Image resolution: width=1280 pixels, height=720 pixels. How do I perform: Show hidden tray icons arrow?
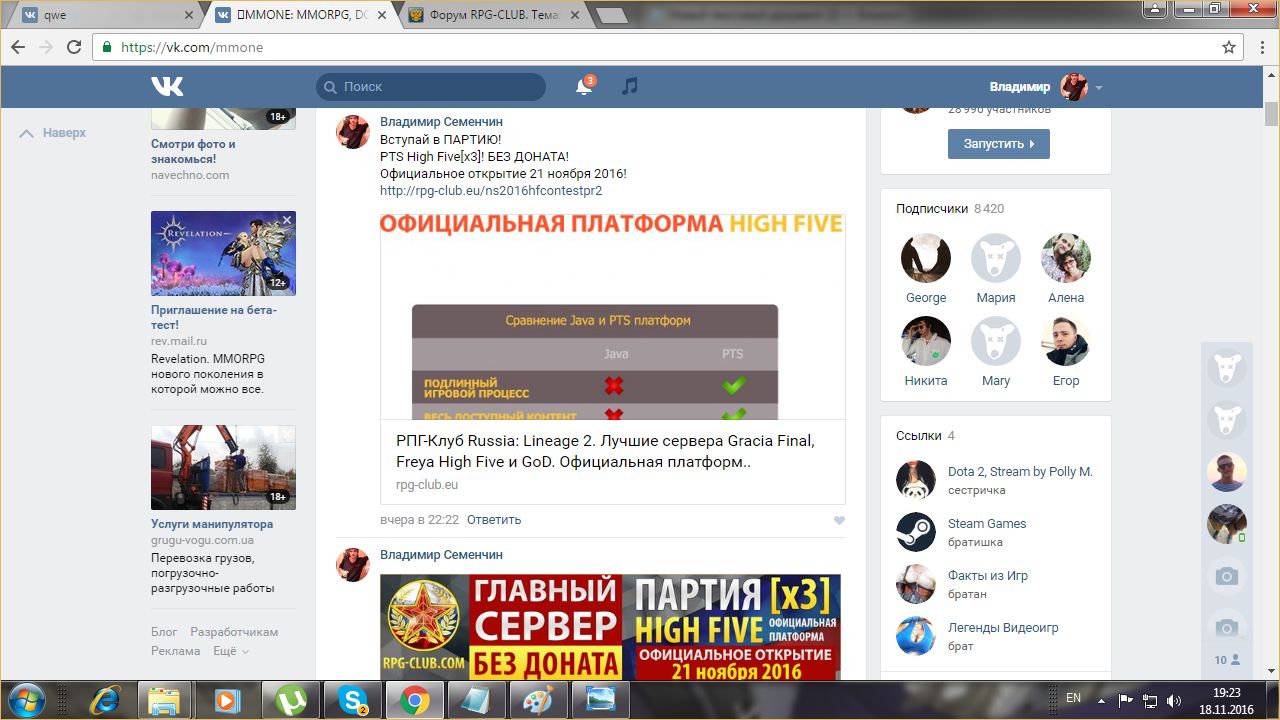pos(1101,700)
